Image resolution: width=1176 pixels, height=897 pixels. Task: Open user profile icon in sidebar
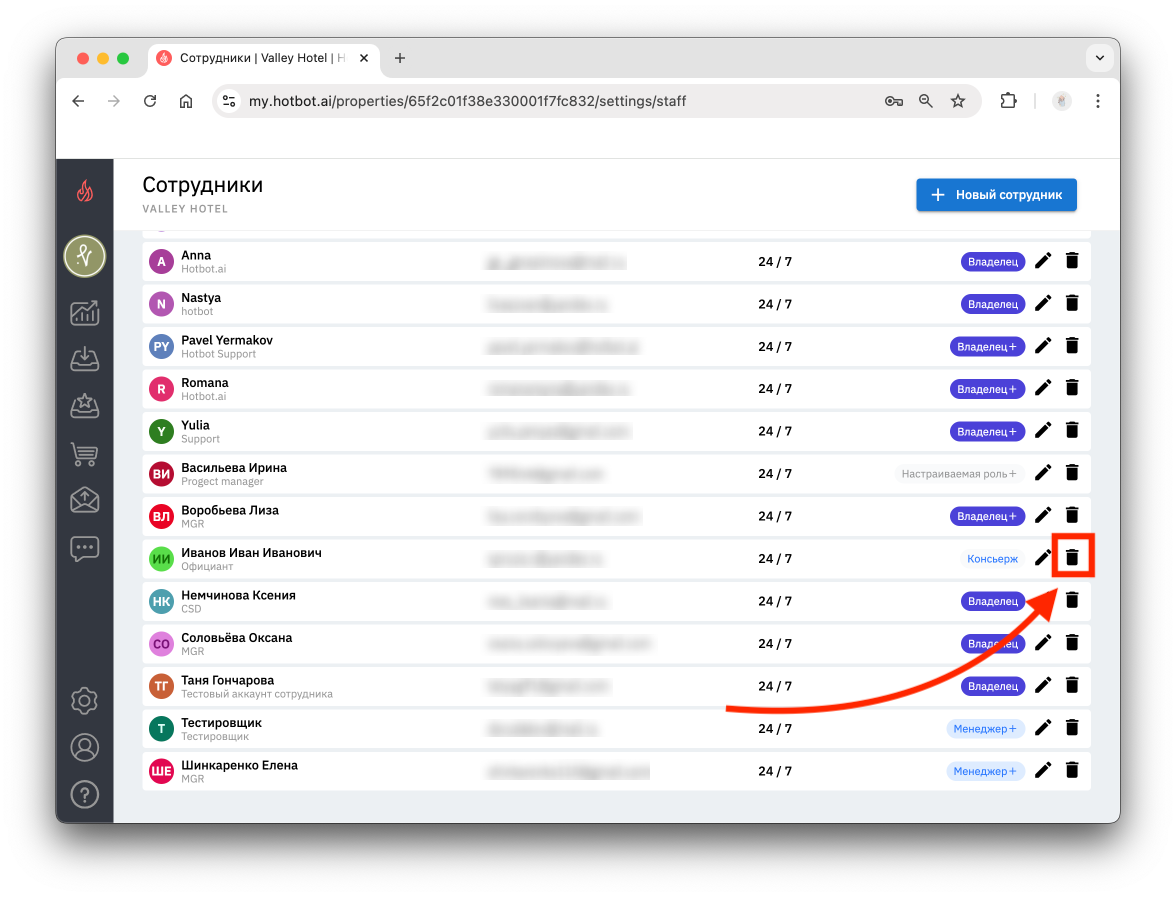point(85,748)
